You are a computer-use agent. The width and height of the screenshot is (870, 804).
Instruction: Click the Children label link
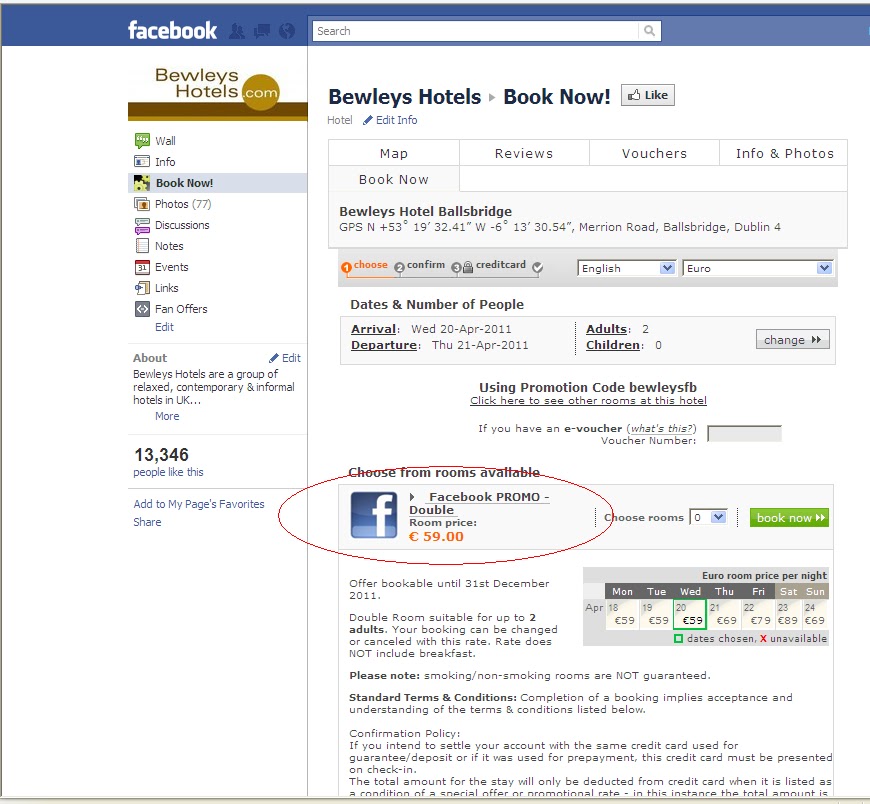(x=613, y=345)
